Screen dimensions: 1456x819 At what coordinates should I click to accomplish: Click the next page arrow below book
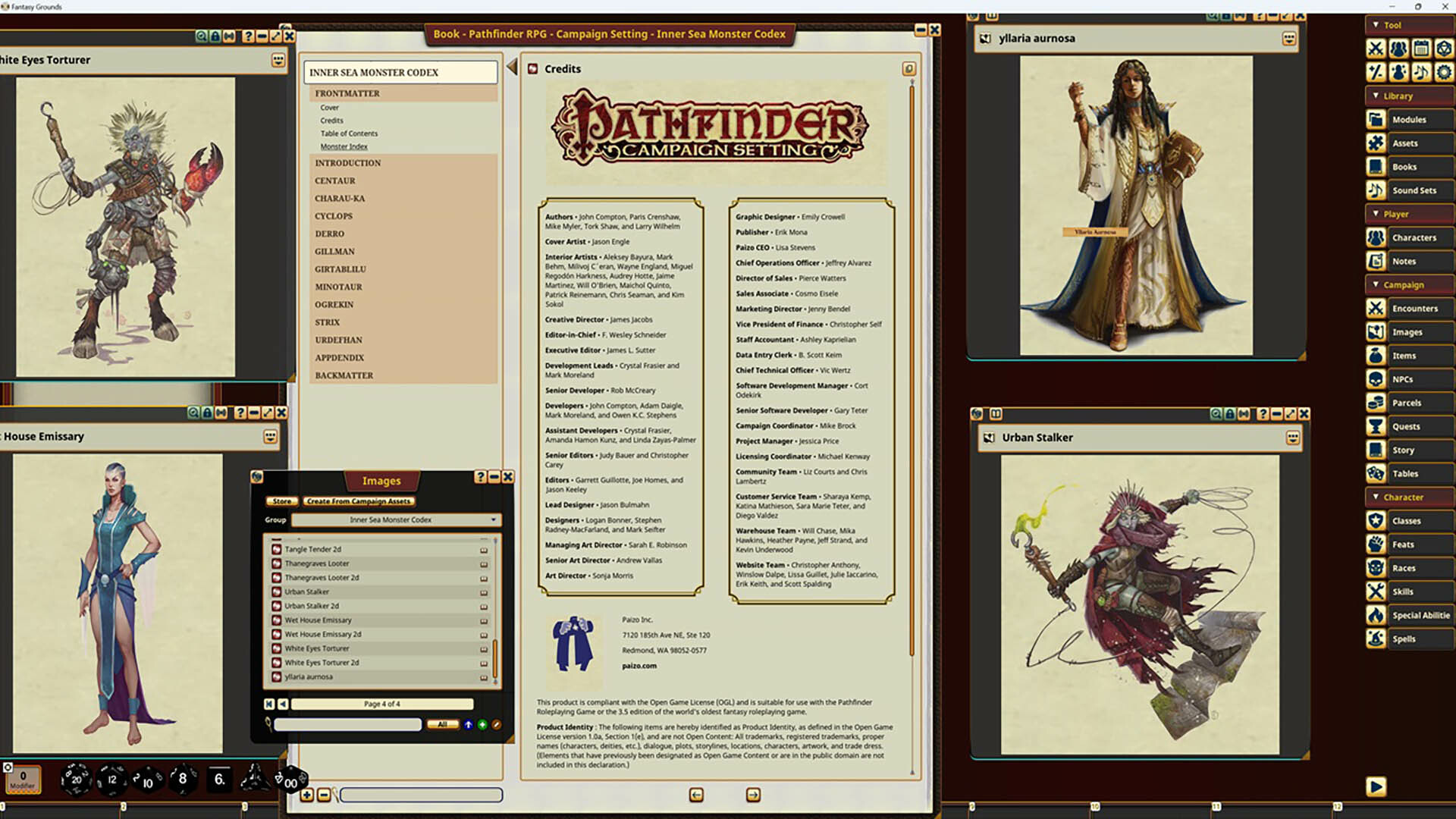click(x=753, y=795)
